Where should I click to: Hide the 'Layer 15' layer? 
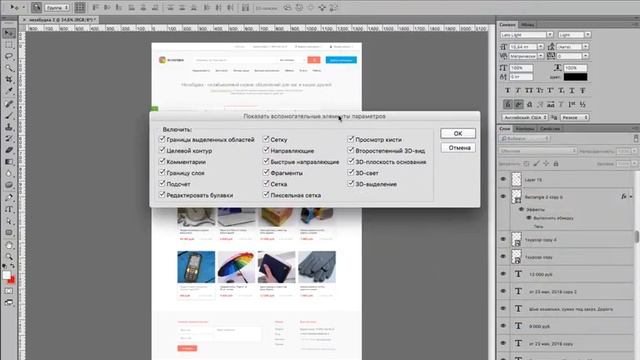coord(503,179)
